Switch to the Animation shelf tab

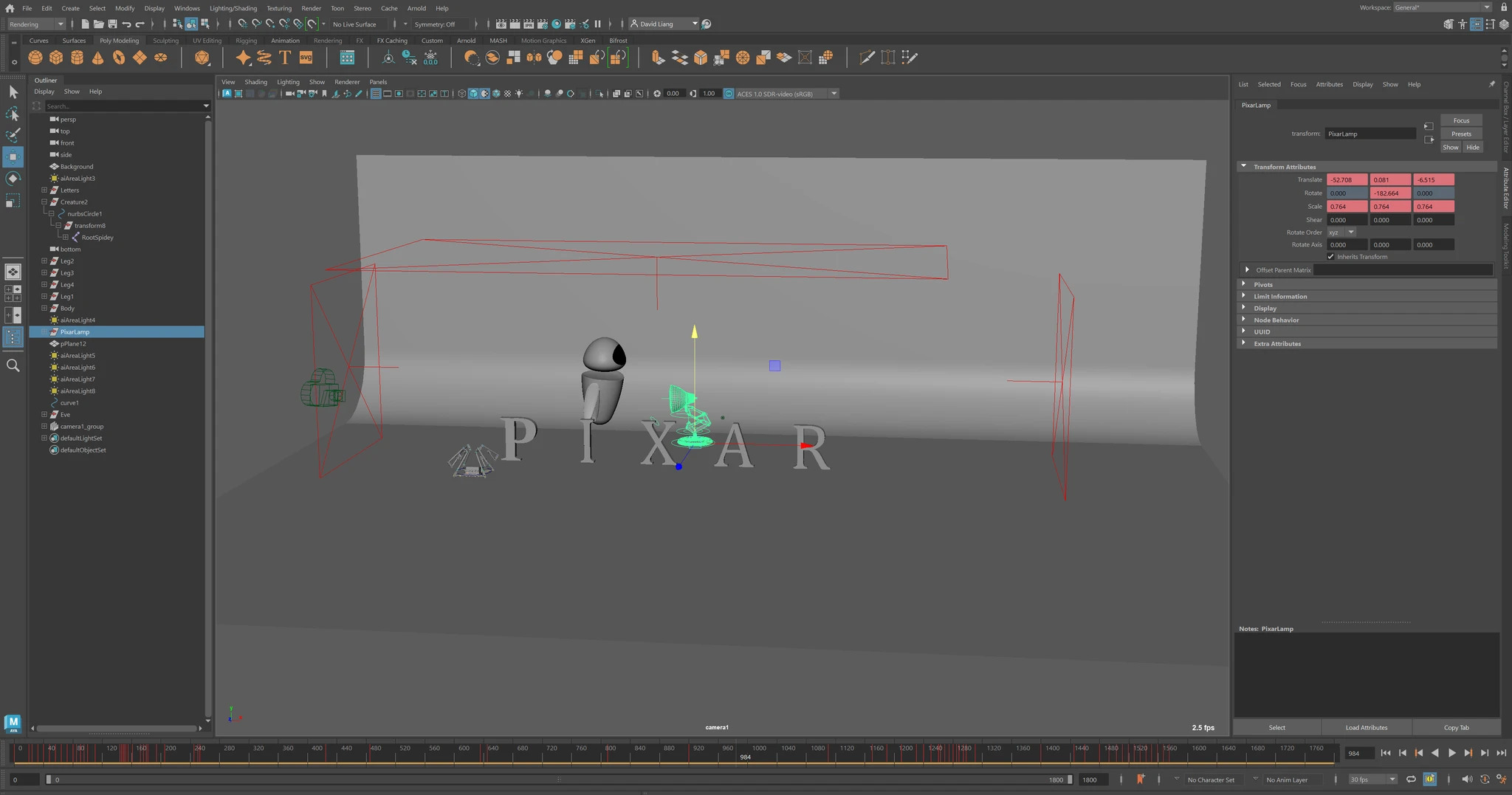285,41
